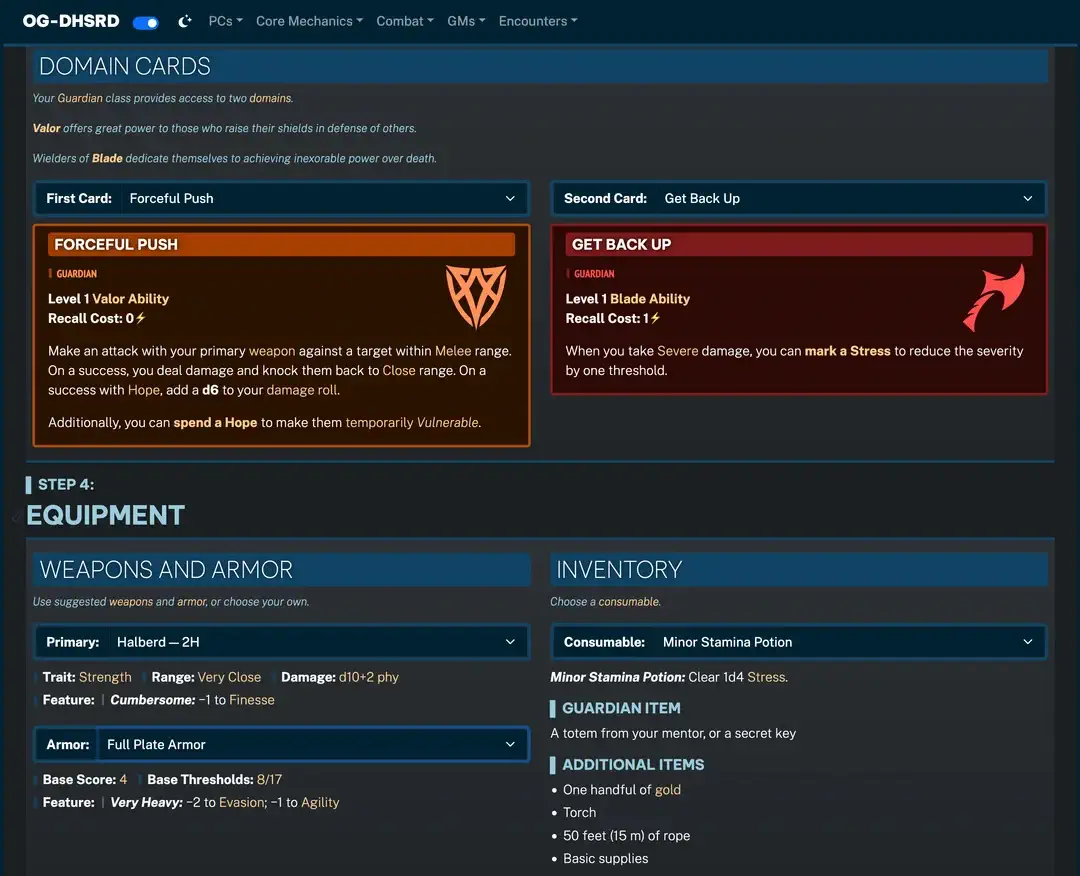
Task: Click the Forceful Push card title bar
Action: [281, 244]
